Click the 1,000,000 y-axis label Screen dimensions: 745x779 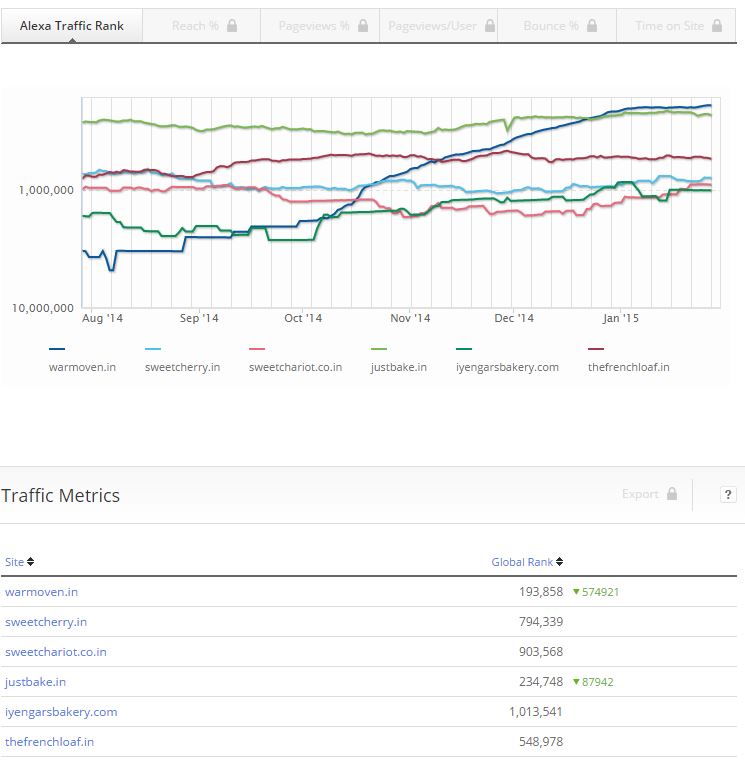[46, 190]
